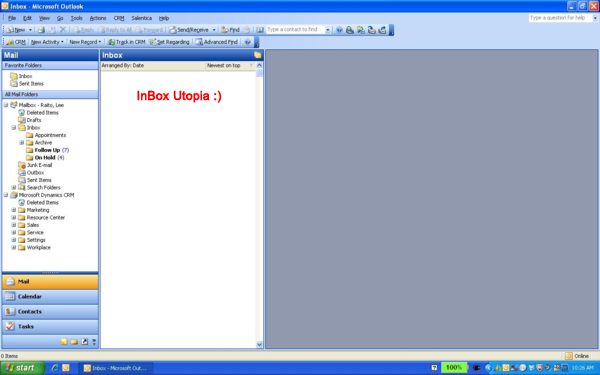Image resolution: width=600 pixels, height=375 pixels.
Task: Expand the Resource Center folder
Action: (x=14, y=217)
